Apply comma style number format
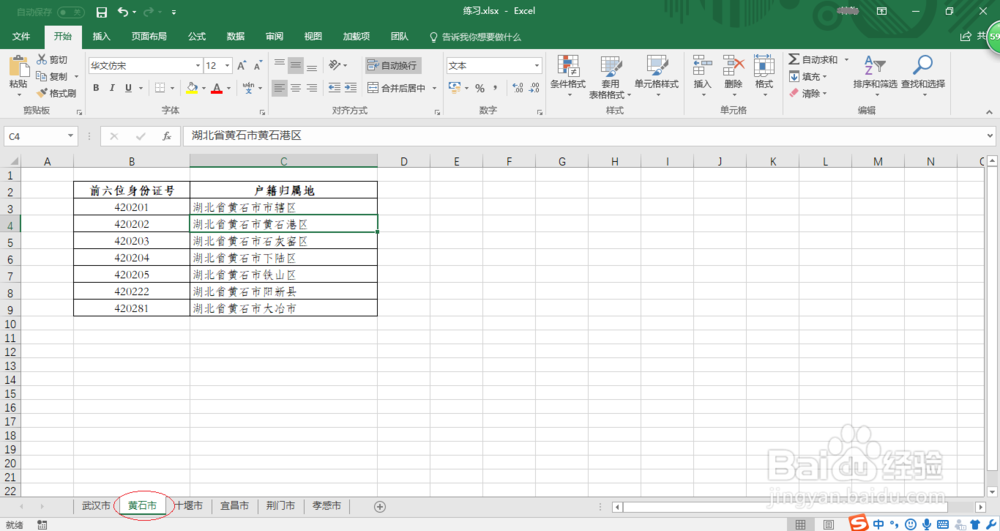1000x531 pixels. [x=496, y=88]
